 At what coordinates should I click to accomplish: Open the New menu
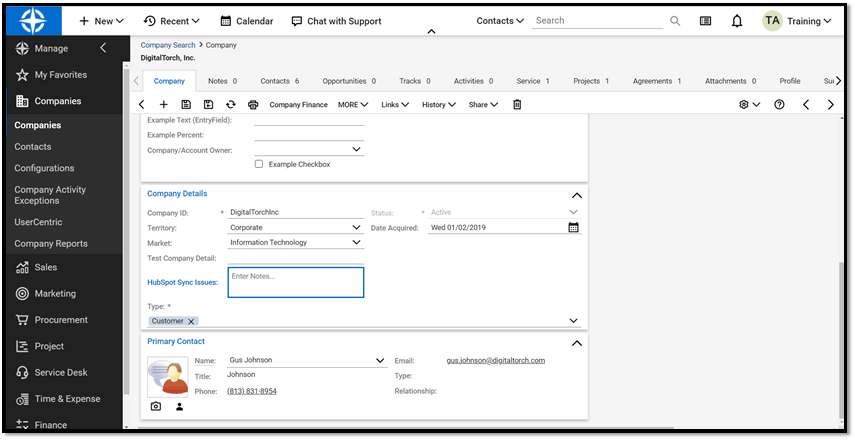click(x=102, y=21)
